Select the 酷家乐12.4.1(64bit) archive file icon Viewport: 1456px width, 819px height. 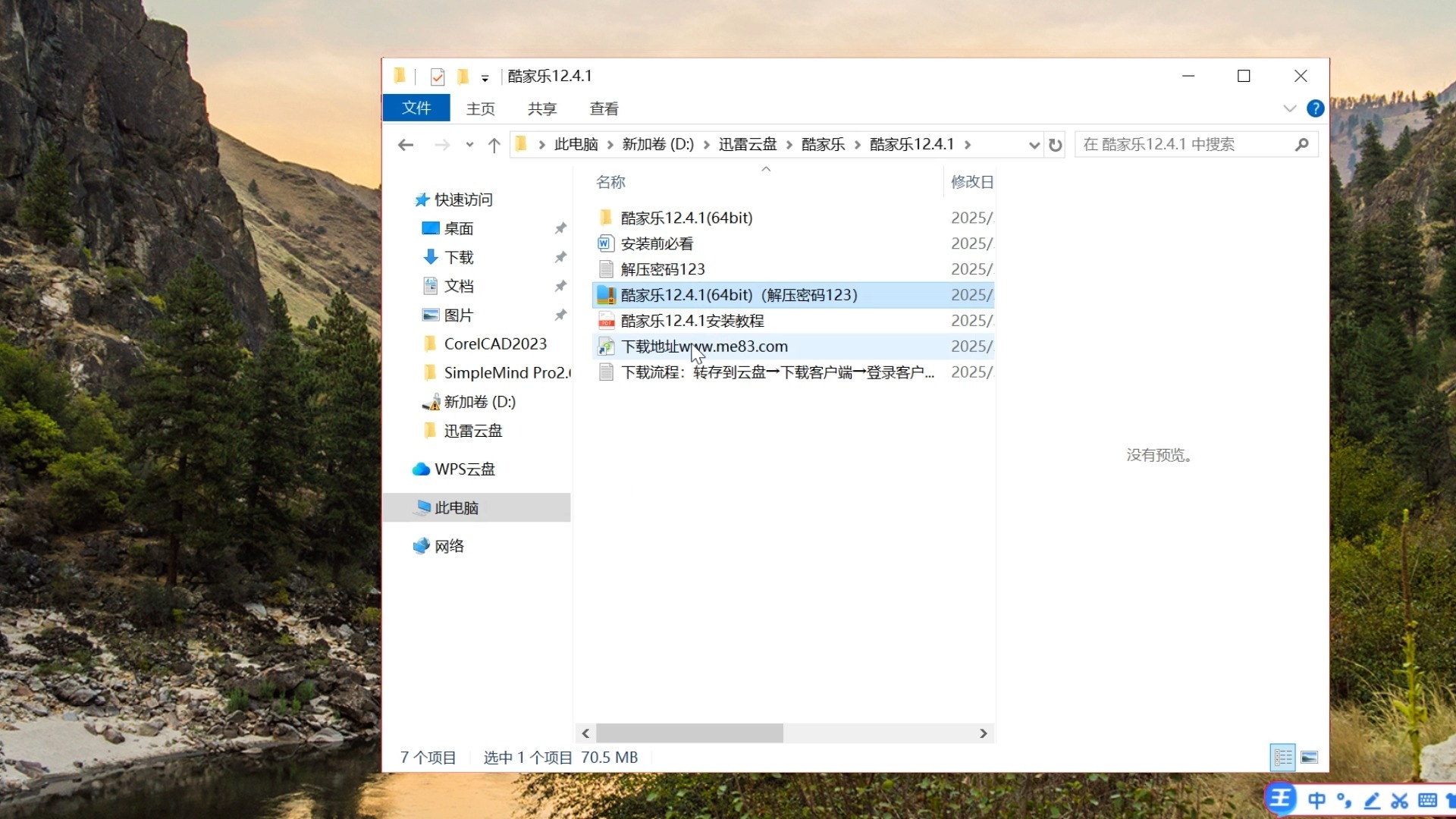pyautogui.click(x=606, y=295)
